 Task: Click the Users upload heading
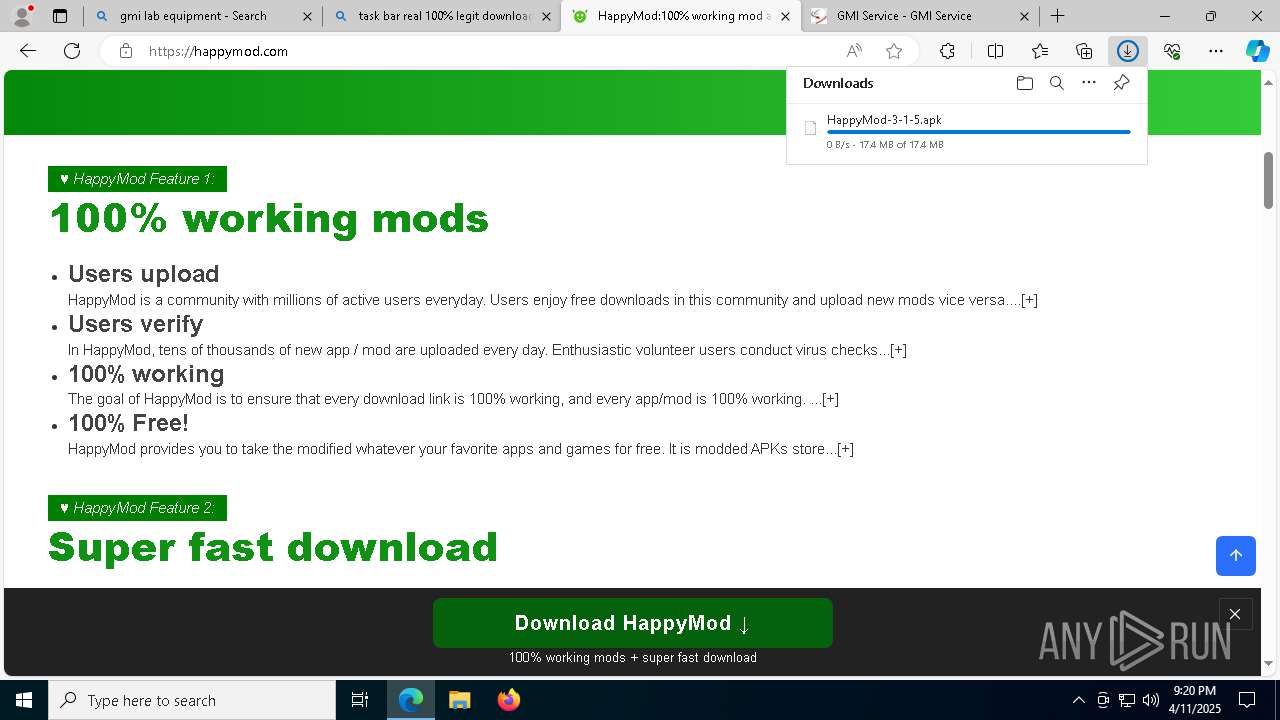(x=143, y=274)
